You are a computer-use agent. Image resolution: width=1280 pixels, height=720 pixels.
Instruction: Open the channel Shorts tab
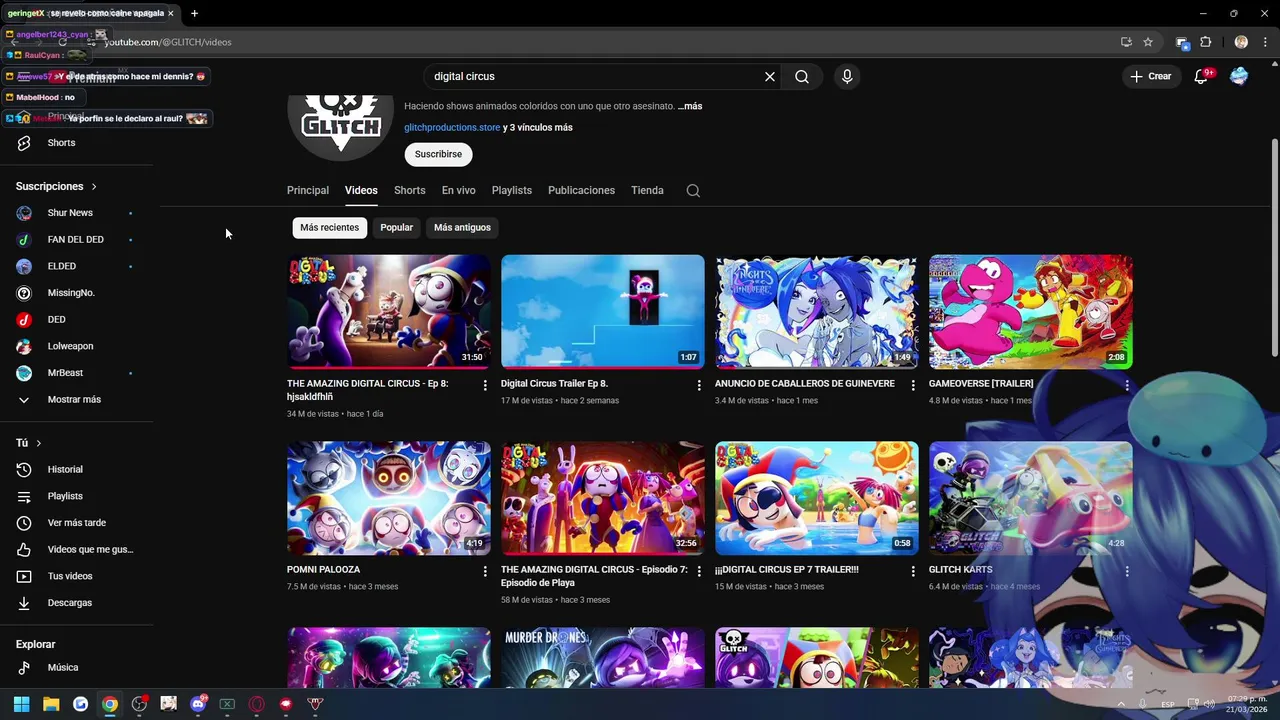pyautogui.click(x=409, y=190)
